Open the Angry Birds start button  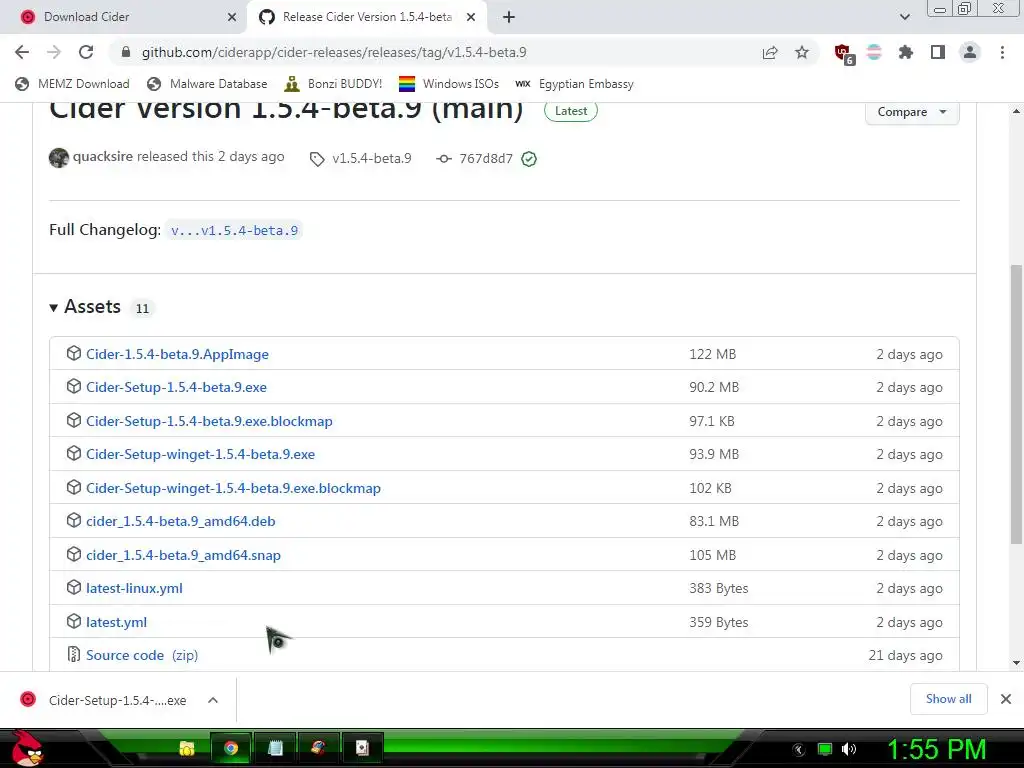[x=27, y=748]
